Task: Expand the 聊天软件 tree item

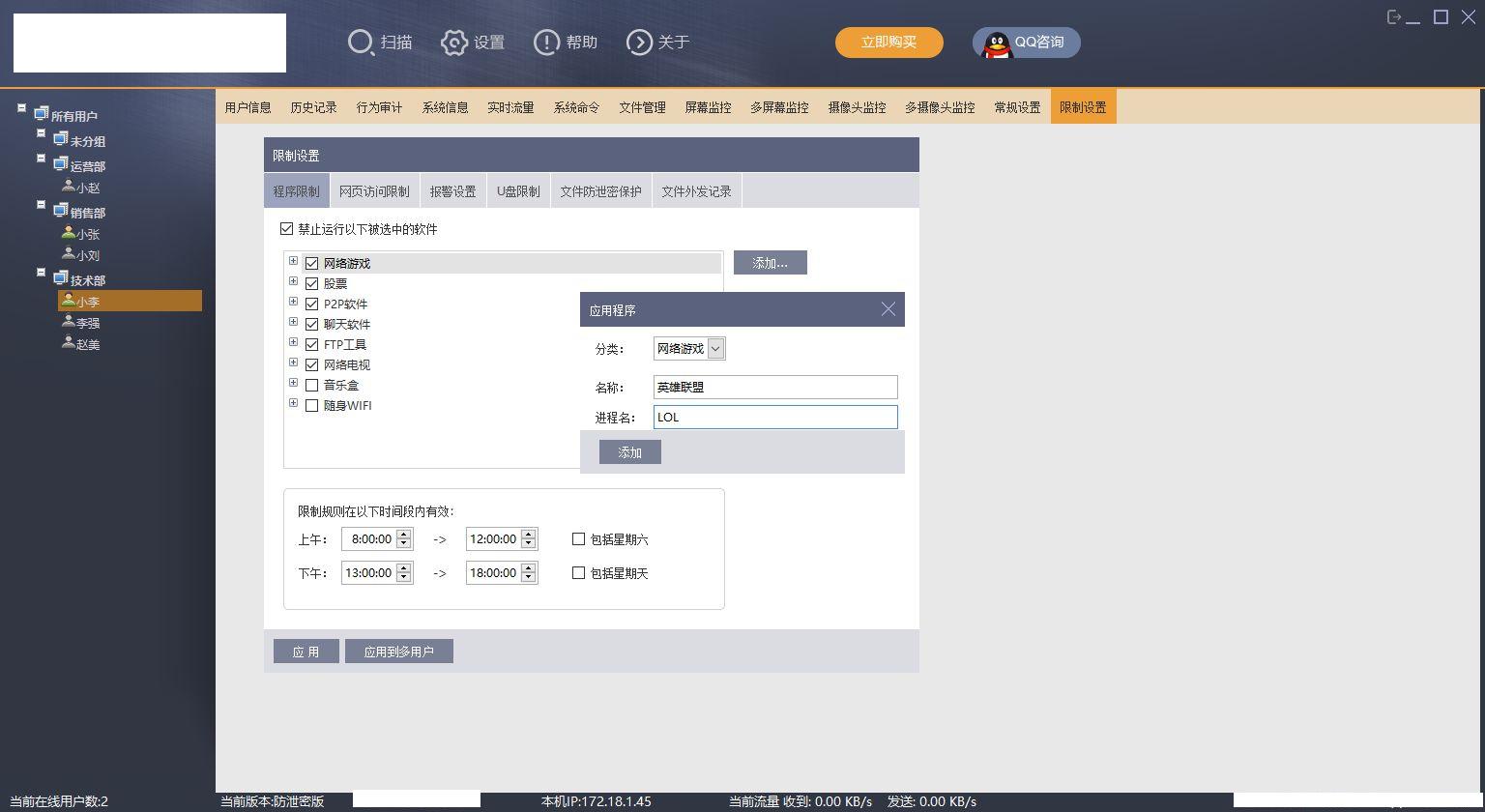Action: click(294, 321)
